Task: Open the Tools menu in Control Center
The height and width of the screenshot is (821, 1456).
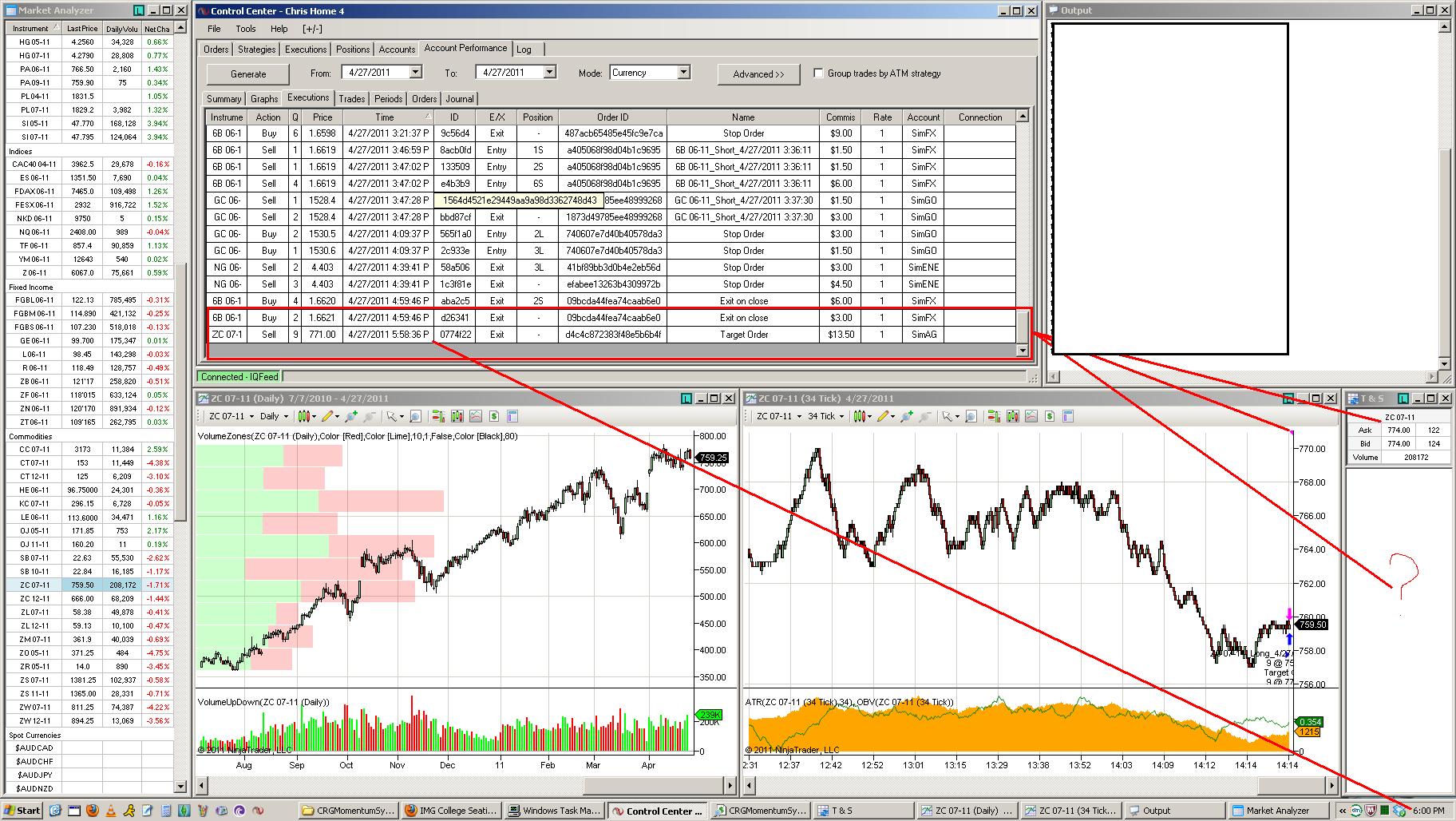Action: [246, 29]
